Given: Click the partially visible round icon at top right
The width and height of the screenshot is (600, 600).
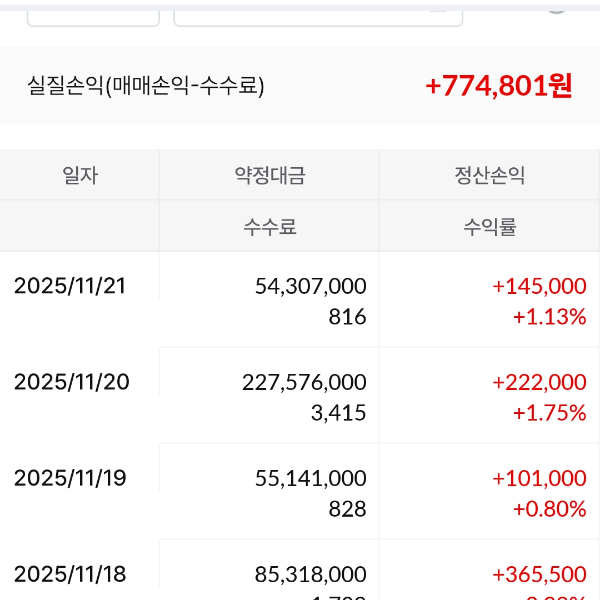Looking at the screenshot, I should point(557,6).
